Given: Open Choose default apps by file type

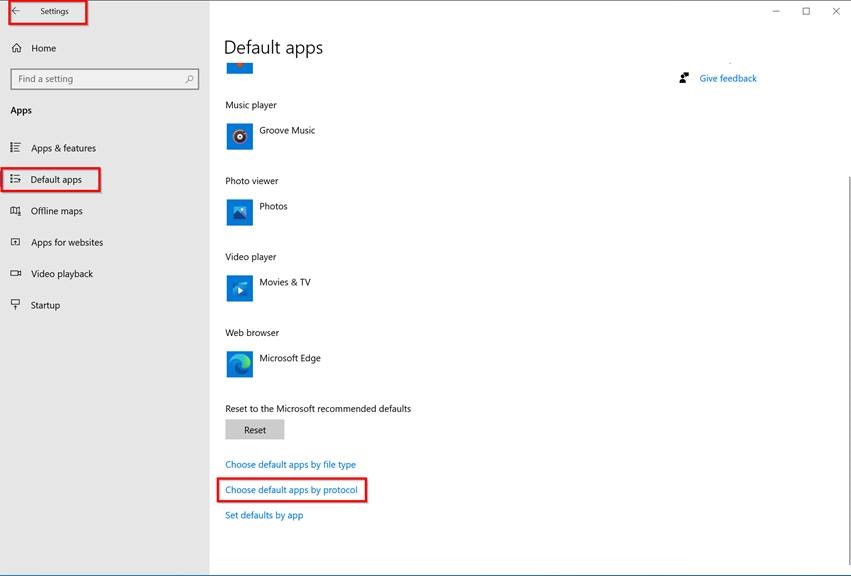Looking at the screenshot, I should [290, 465].
